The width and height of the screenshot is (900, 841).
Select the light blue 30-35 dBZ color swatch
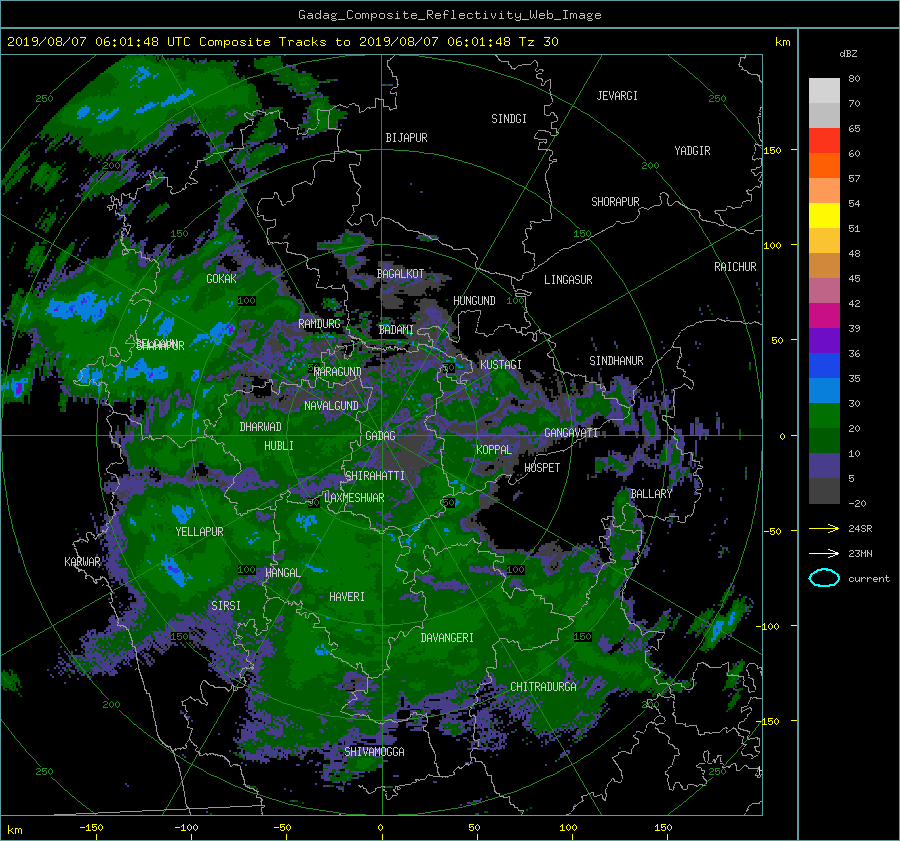point(824,390)
